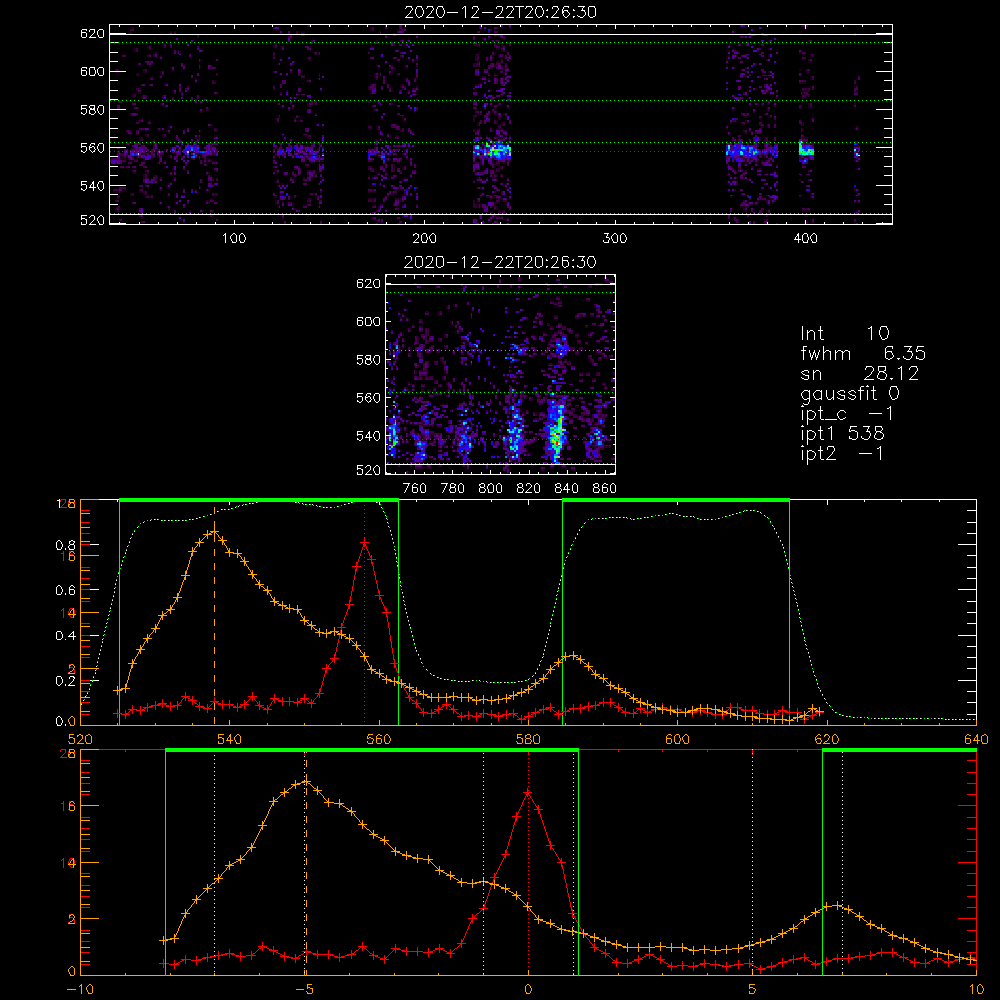Click the orange secondary bump near 586 in third plot

(573, 655)
